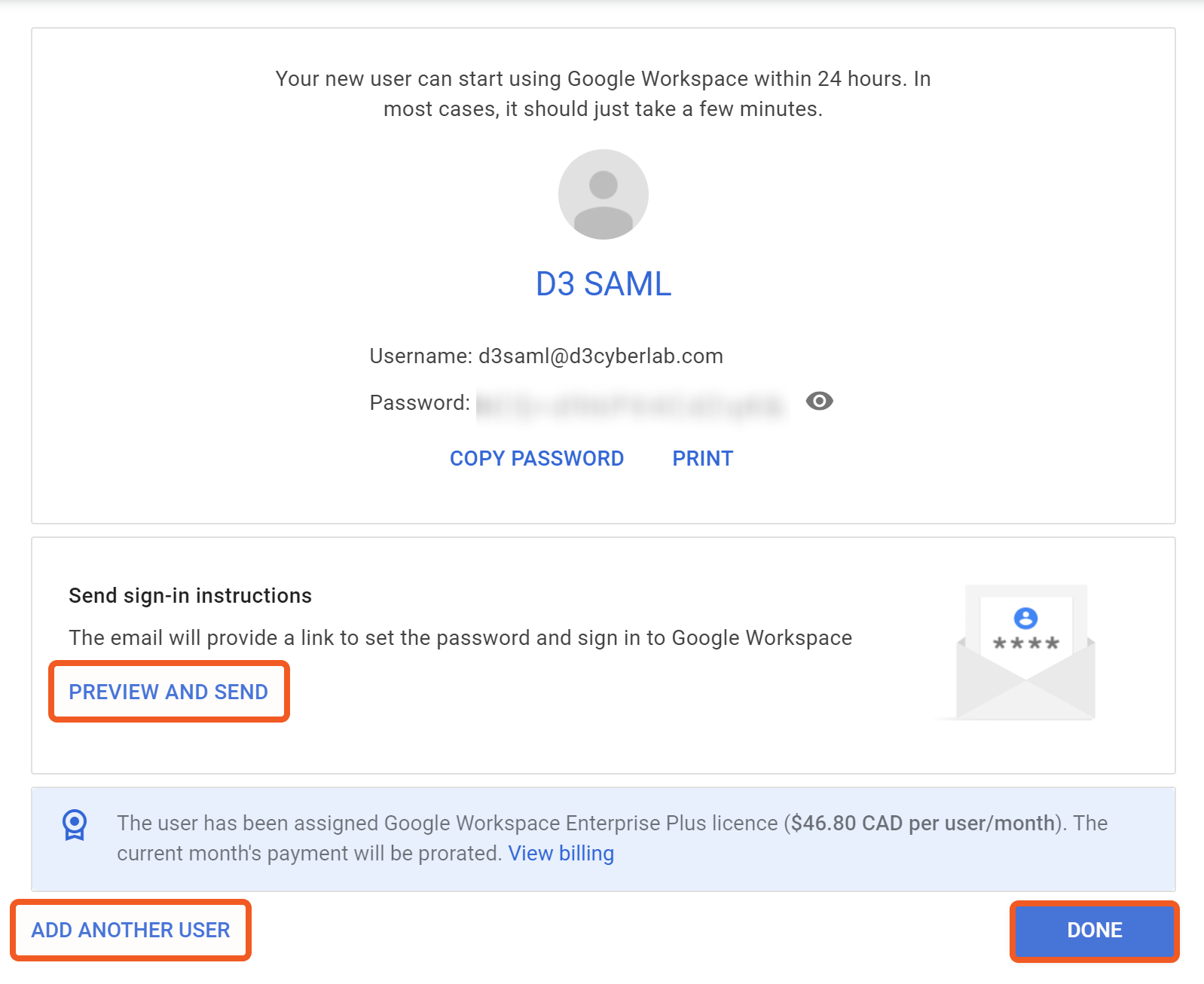Click the username d3saml@d3cyberlab.com
Screen dimensions: 1204x984
click(x=600, y=356)
